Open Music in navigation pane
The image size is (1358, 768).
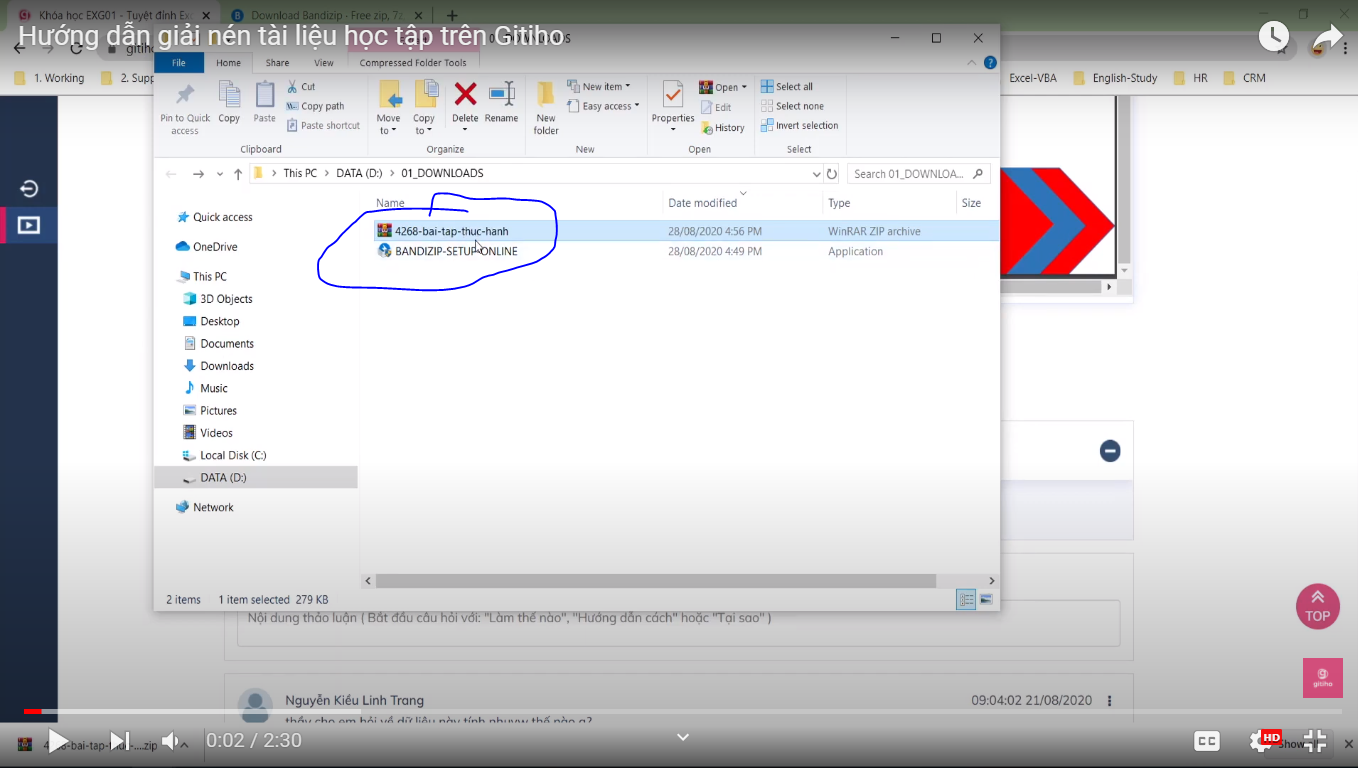point(206,388)
